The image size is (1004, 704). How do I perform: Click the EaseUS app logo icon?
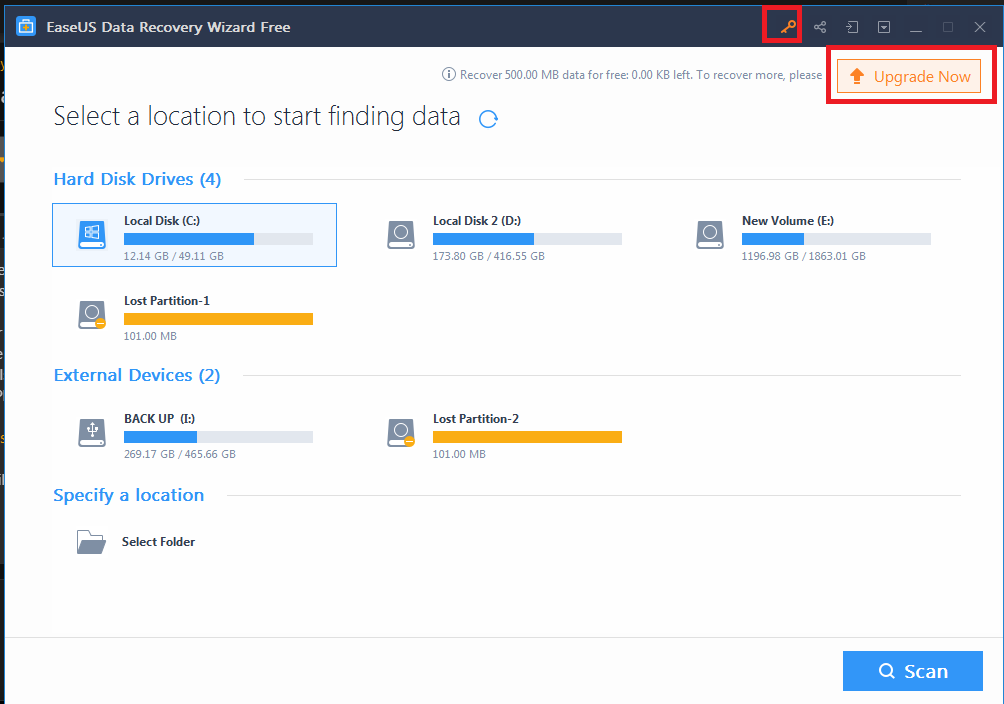tap(26, 26)
